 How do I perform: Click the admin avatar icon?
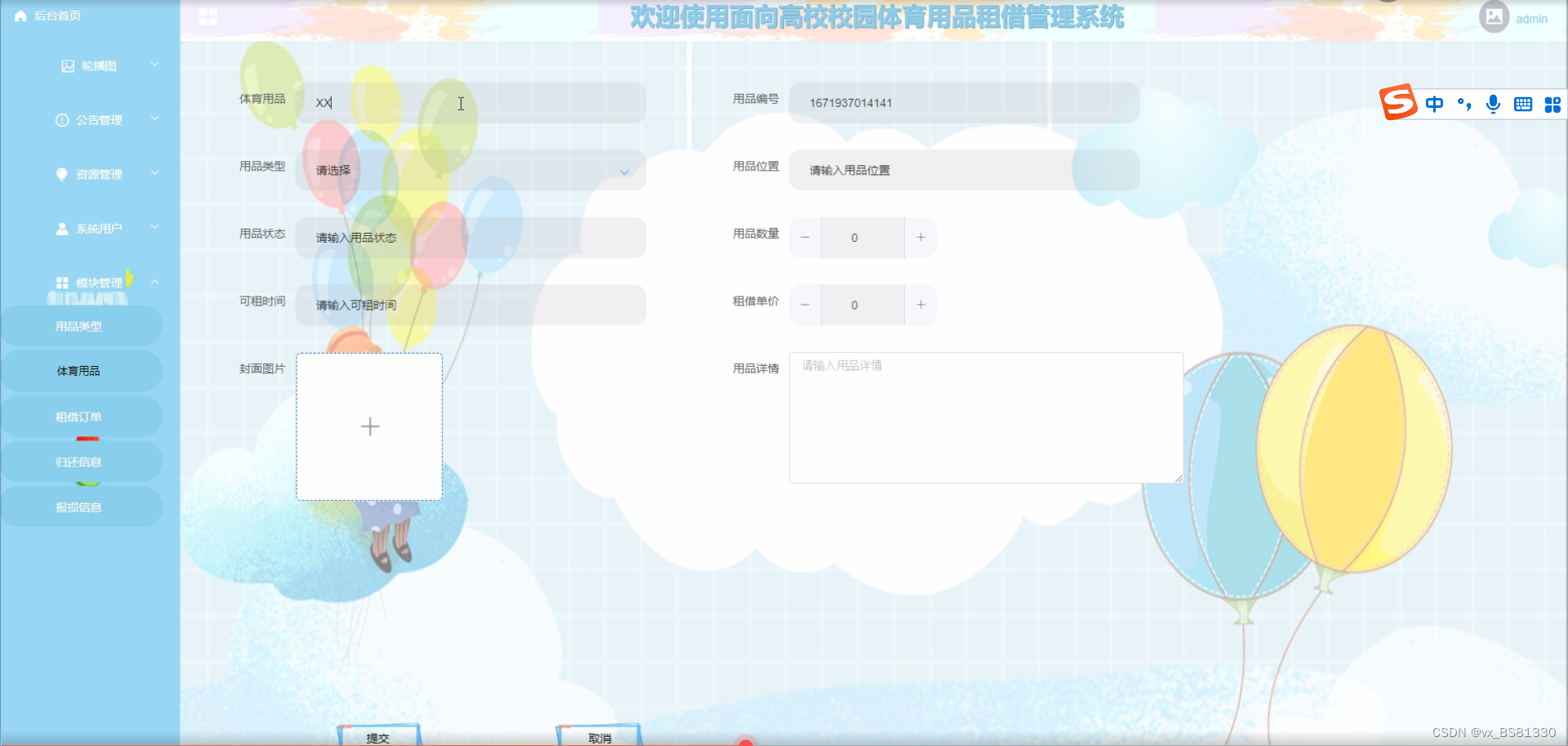1494,17
